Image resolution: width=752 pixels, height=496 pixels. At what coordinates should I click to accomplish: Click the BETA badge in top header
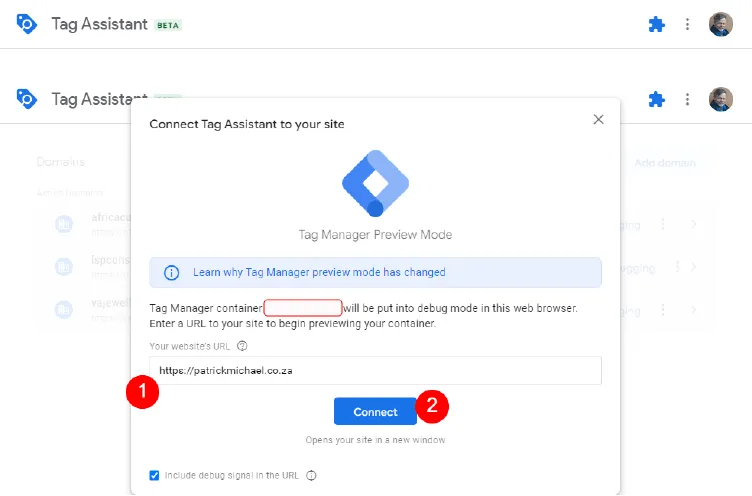[x=168, y=25]
